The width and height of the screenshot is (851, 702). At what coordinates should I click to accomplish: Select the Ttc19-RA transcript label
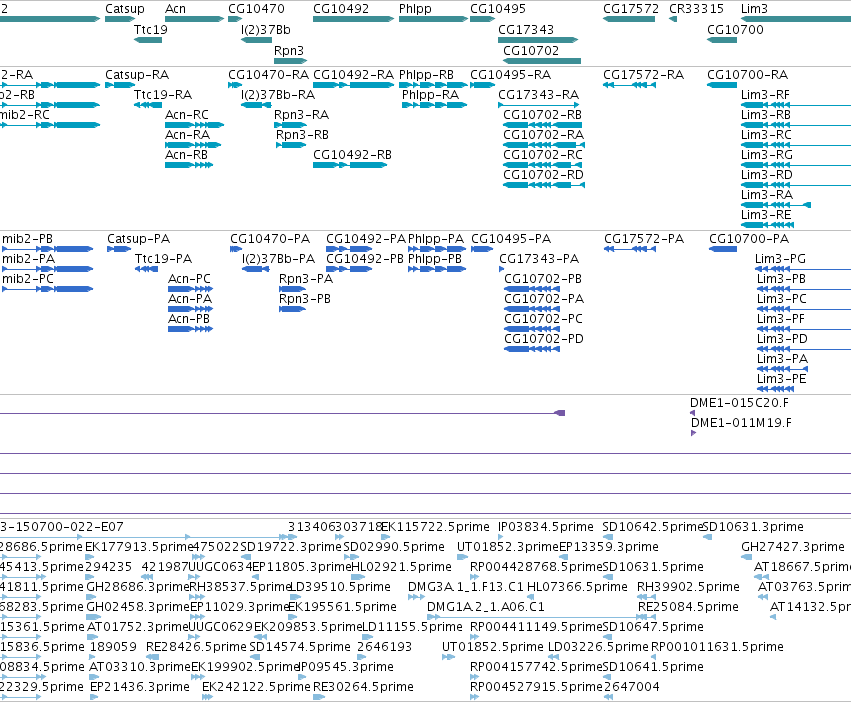[x=163, y=95]
